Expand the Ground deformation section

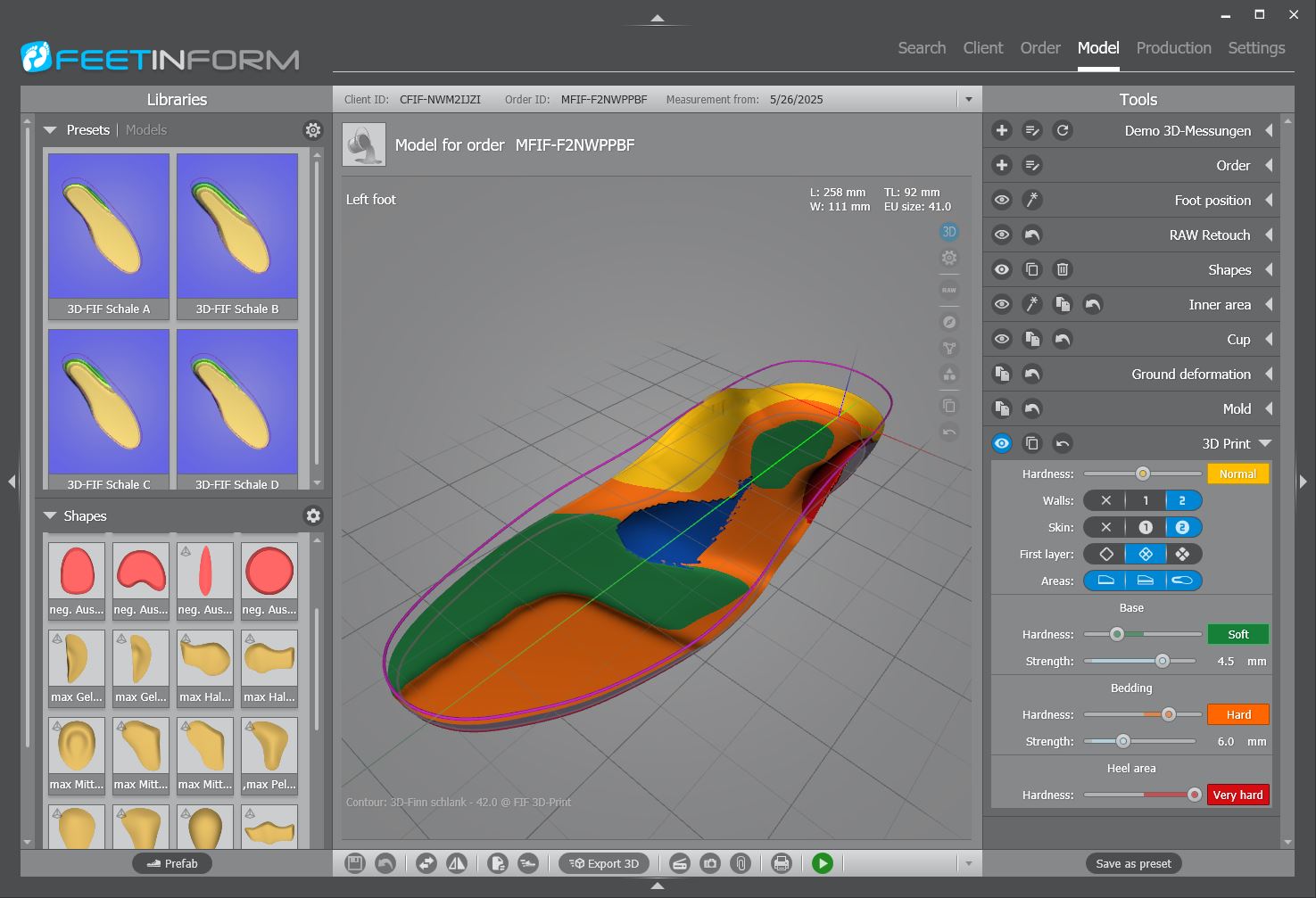(1270, 374)
